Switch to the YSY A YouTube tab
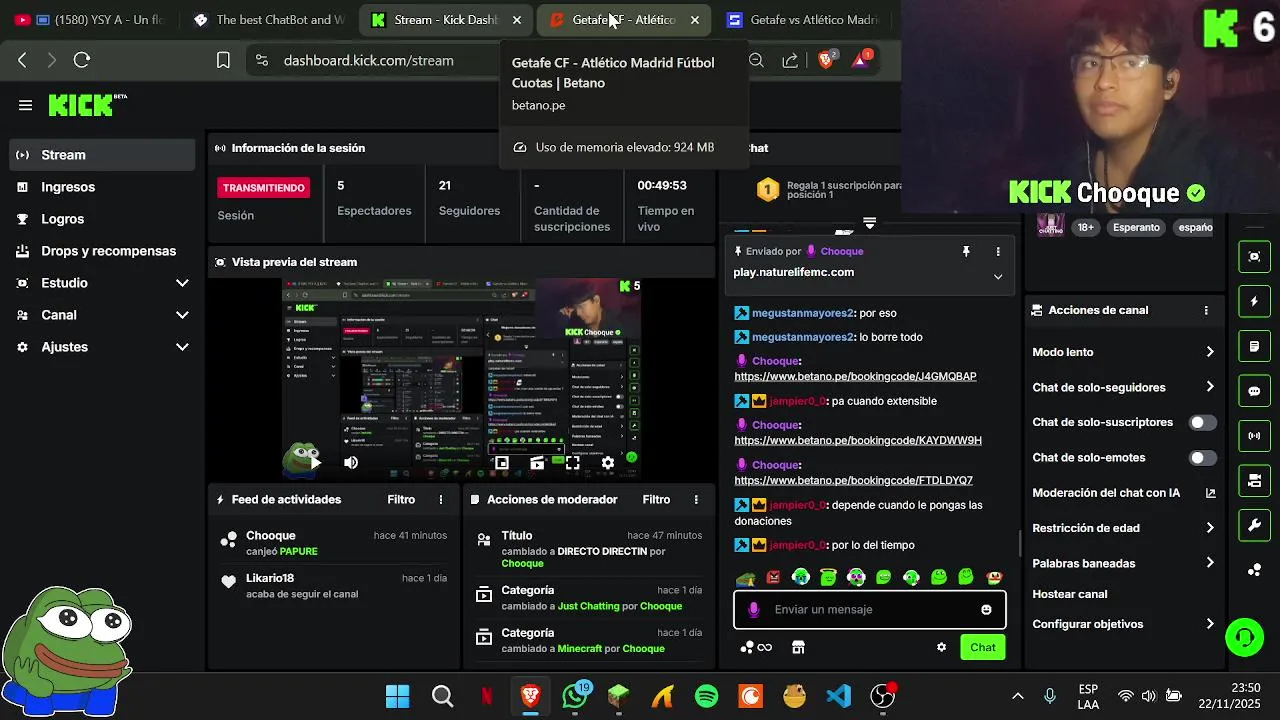 [89, 19]
